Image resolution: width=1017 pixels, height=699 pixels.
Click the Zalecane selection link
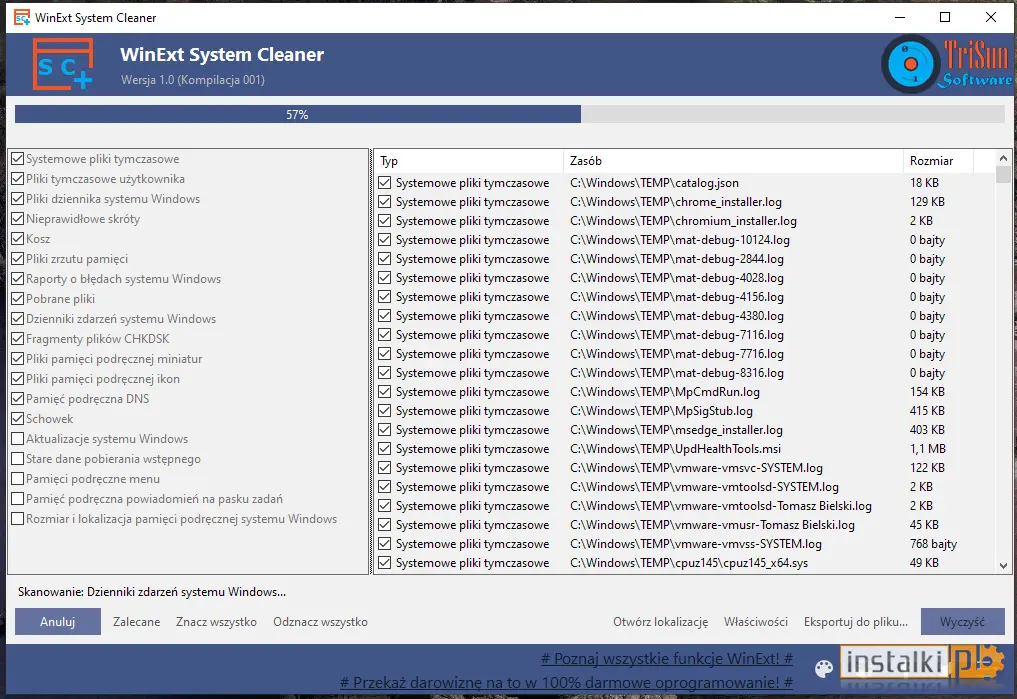coord(136,622)
